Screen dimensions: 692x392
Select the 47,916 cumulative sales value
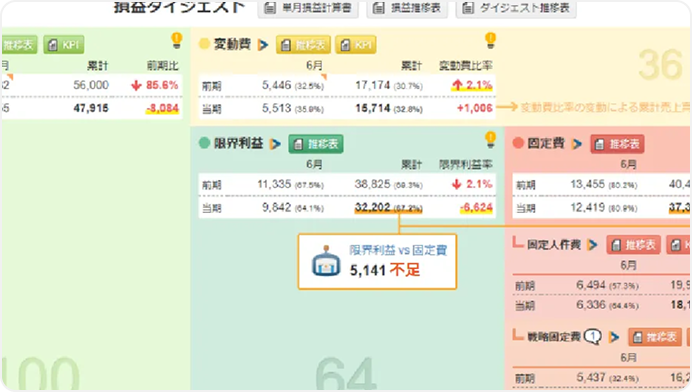tap(91, 108)
